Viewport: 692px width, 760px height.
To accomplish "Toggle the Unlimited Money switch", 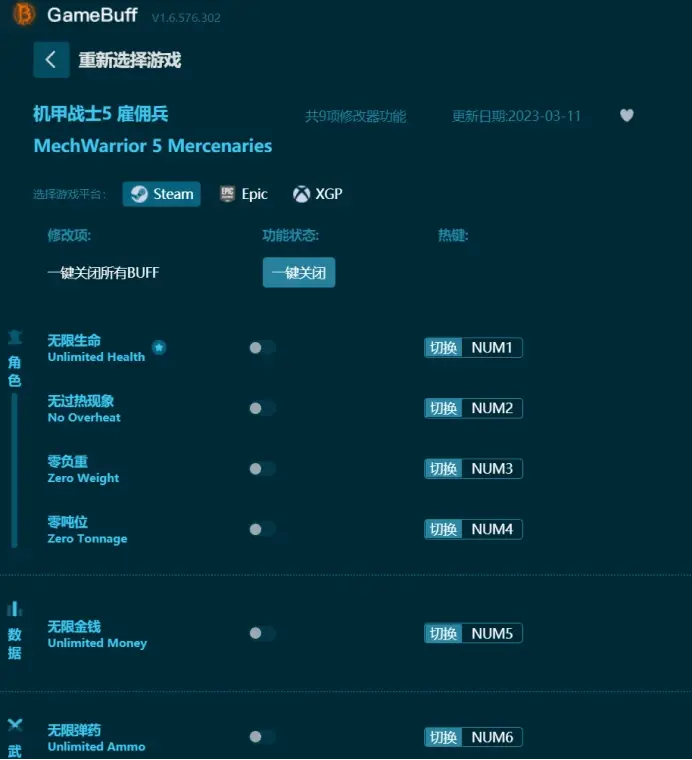I will click(262, 633).
